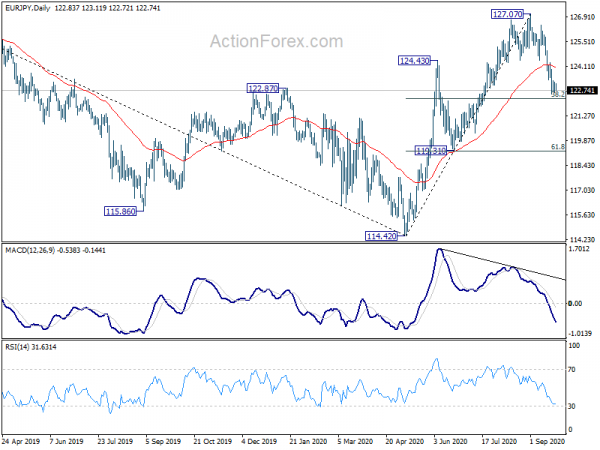600x450 pixels.
Task: Click the ActionForex.com watermark
Action: [276, 41]
